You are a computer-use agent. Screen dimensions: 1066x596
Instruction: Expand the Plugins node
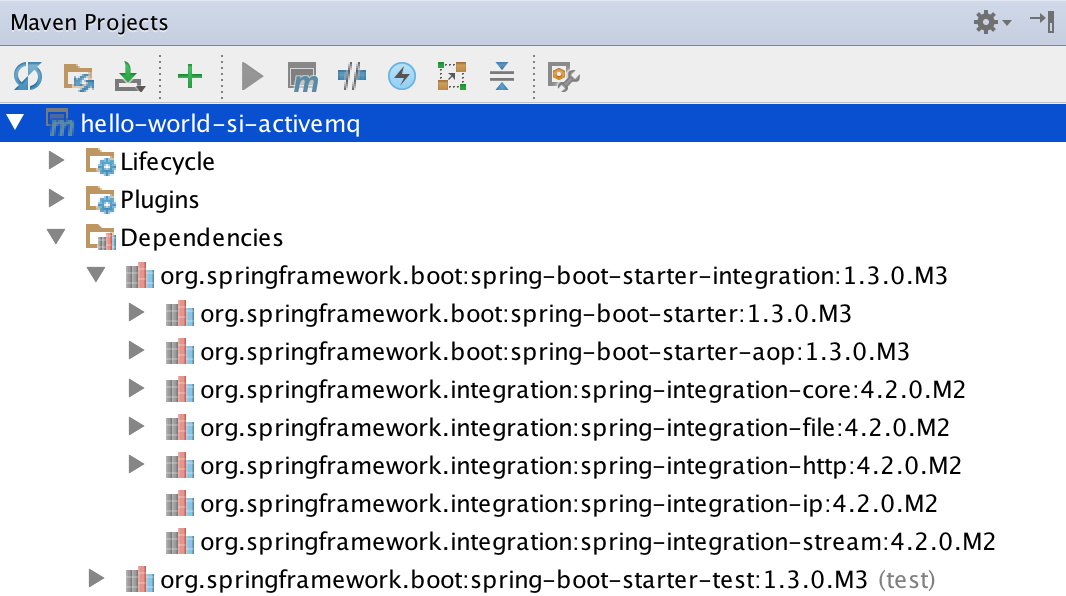pos(56,198)
